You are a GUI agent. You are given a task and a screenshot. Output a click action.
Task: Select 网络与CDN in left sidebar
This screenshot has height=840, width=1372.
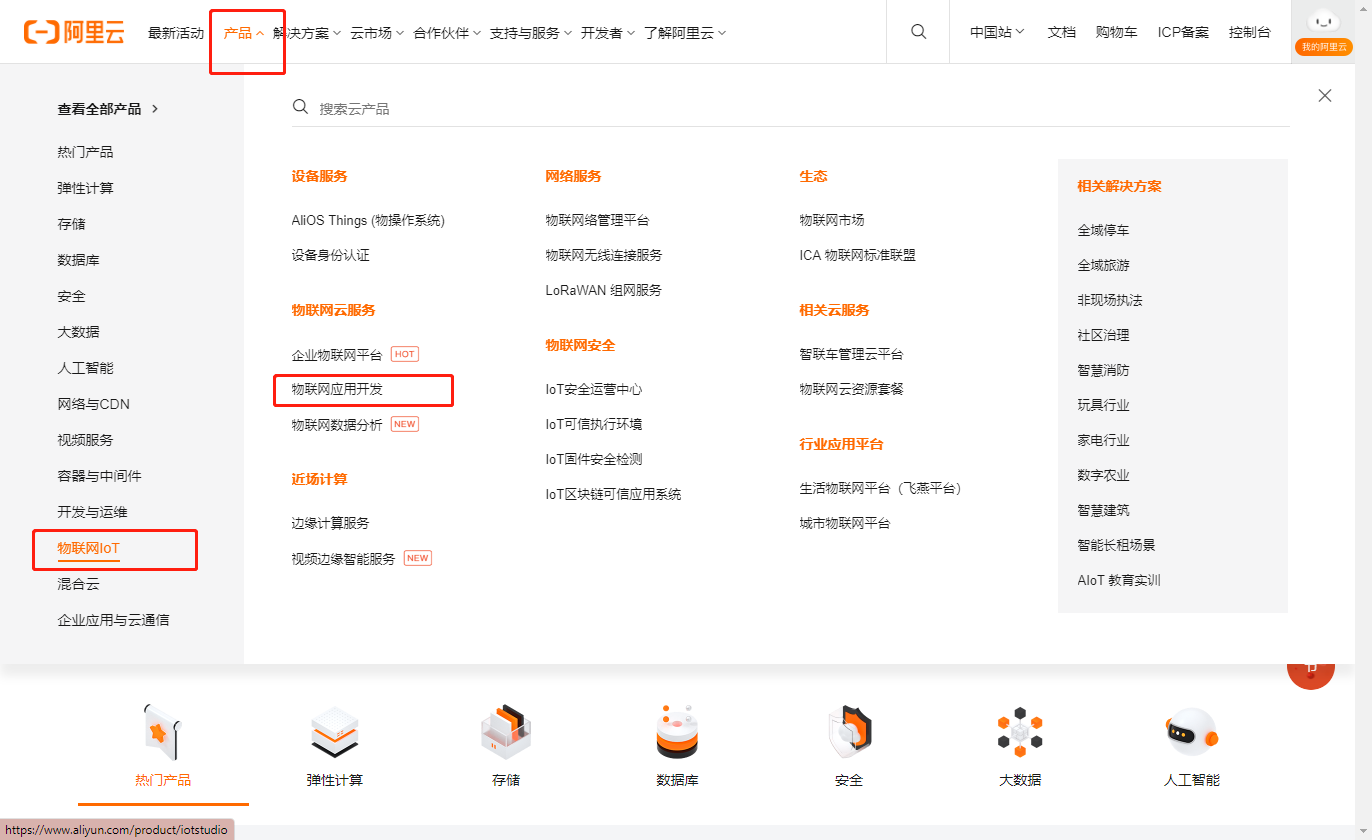[x=94, y=404]
